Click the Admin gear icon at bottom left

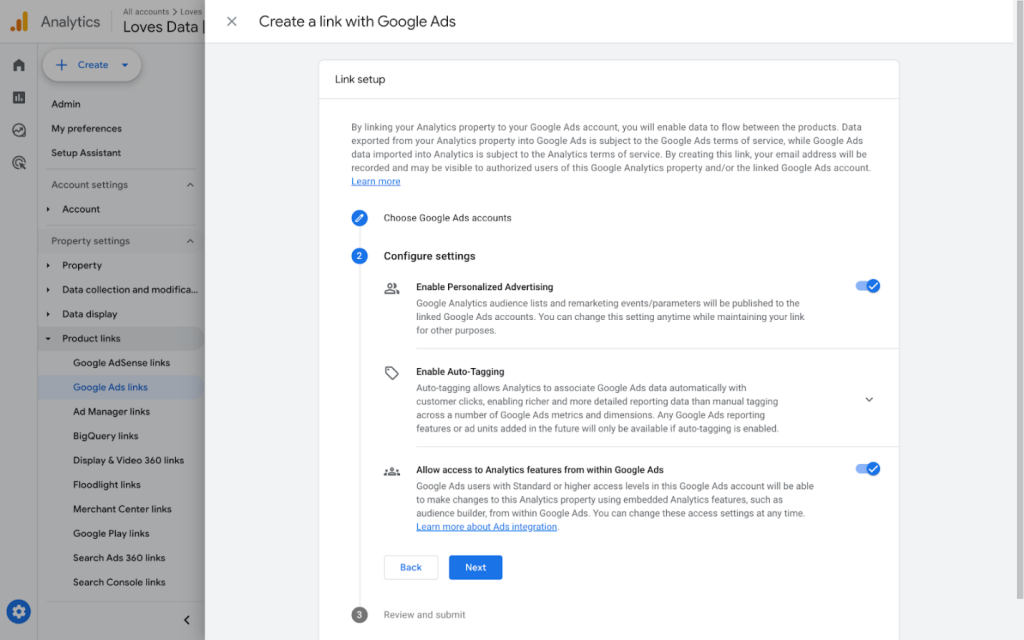coord(18,611)
